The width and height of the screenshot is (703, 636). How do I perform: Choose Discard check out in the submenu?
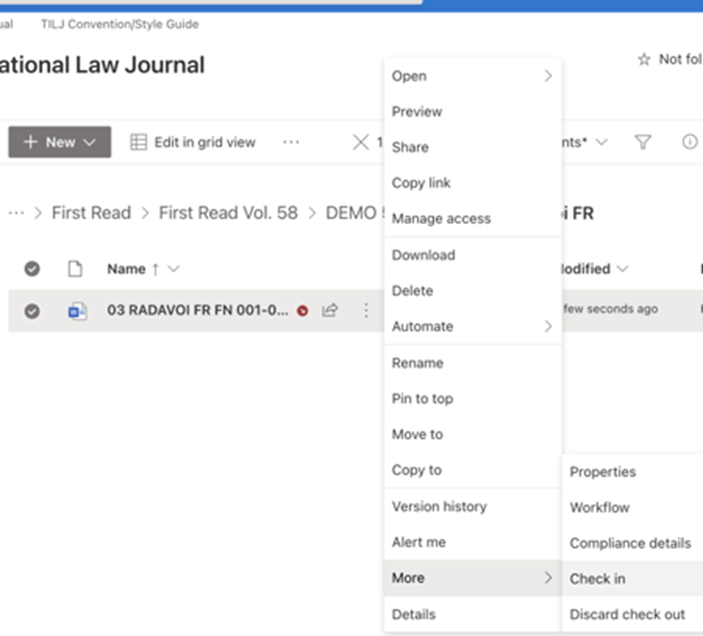pos(632,614)
